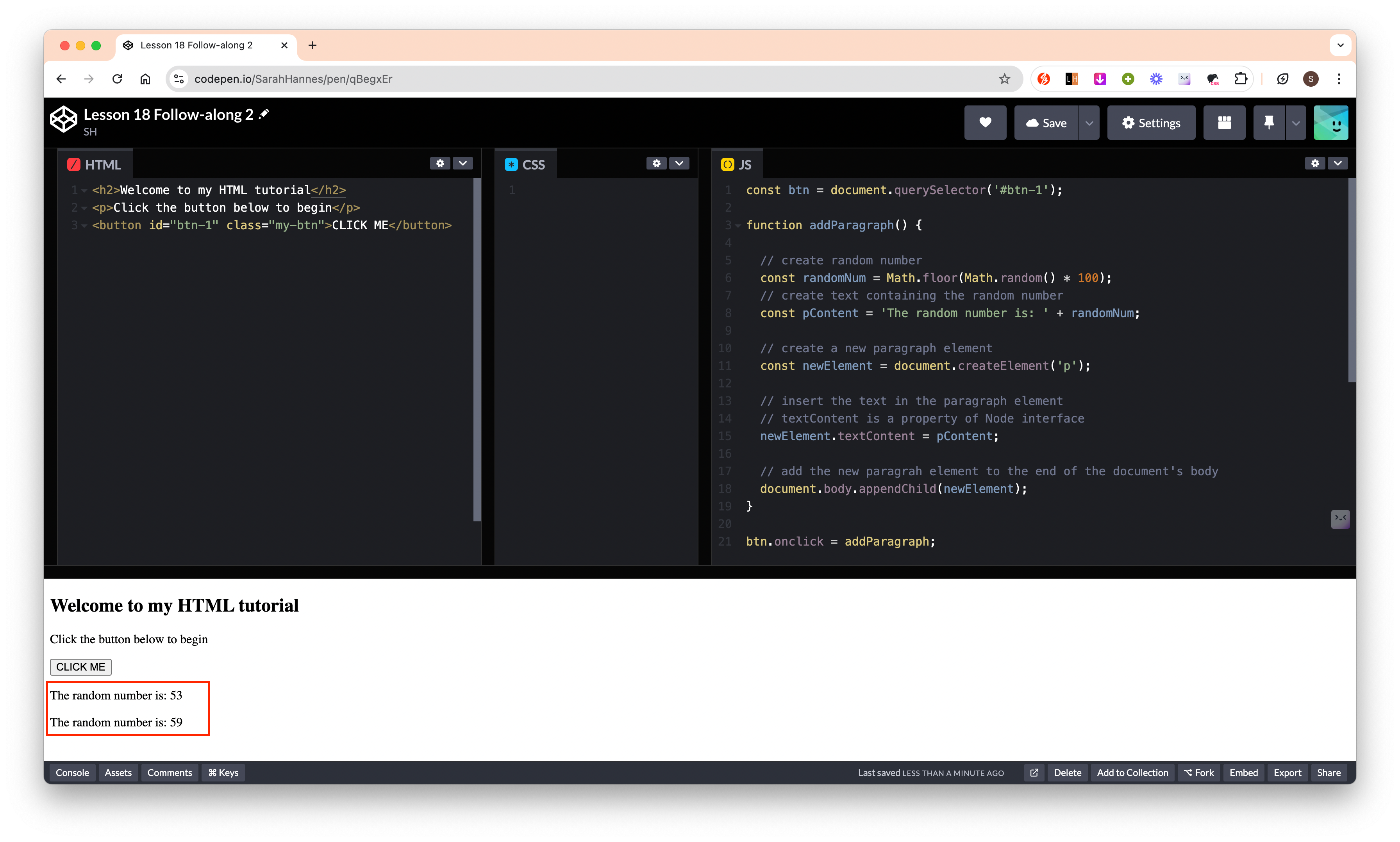Expand the CSS editor dropdown
Screen dimensions: 1400x842
pyautogui.click(x=679, y=163)
